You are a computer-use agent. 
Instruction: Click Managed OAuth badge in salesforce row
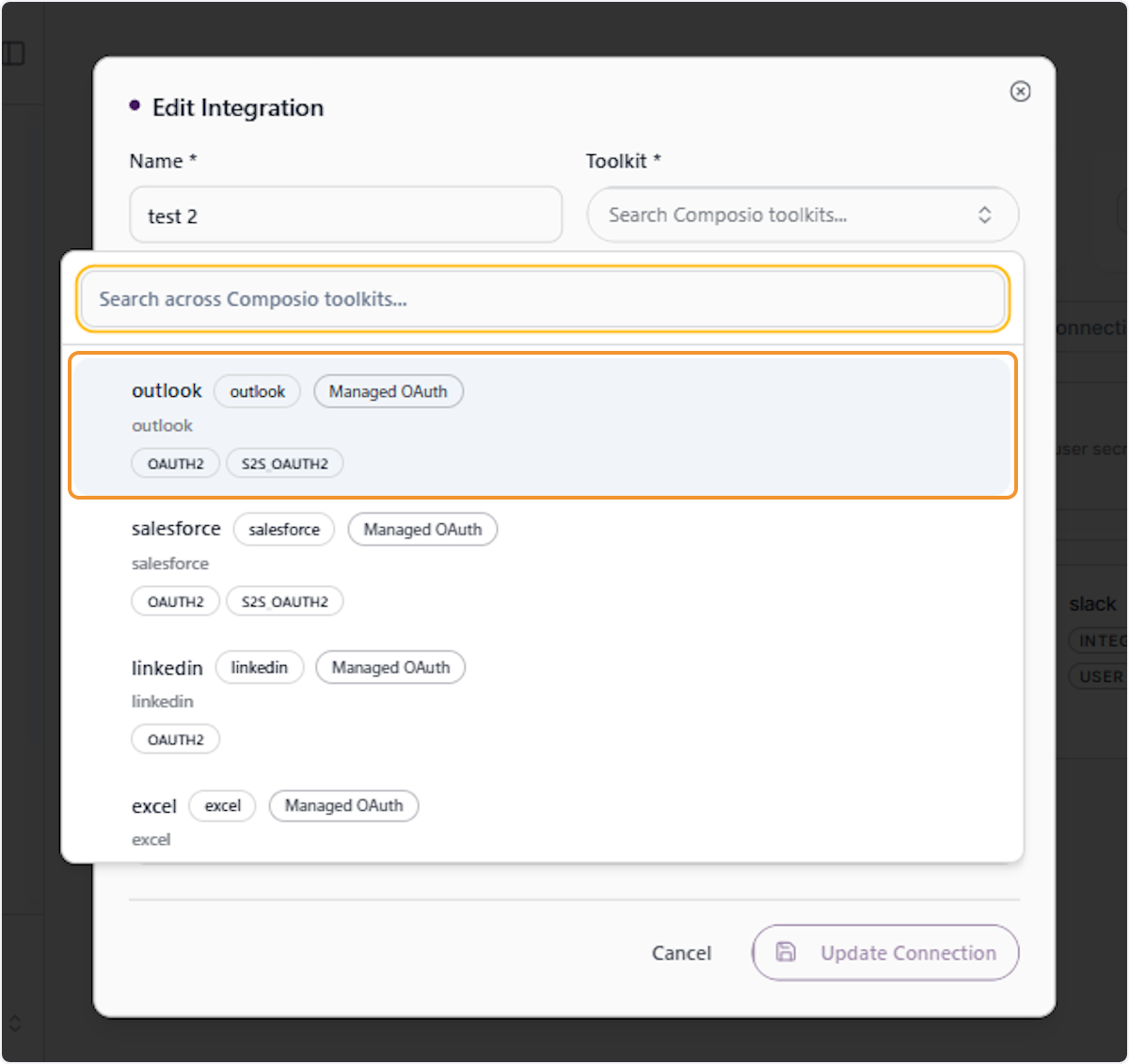pyautogui.click(x=422, y=530)
